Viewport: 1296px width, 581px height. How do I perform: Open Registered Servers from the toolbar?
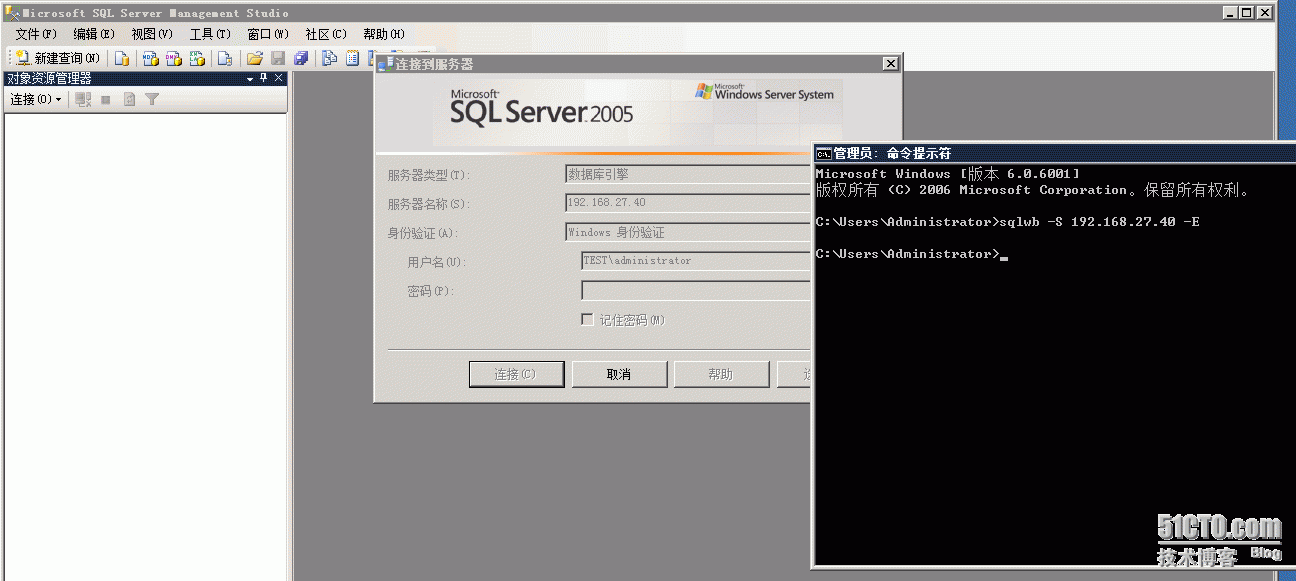tap(329, 58)
